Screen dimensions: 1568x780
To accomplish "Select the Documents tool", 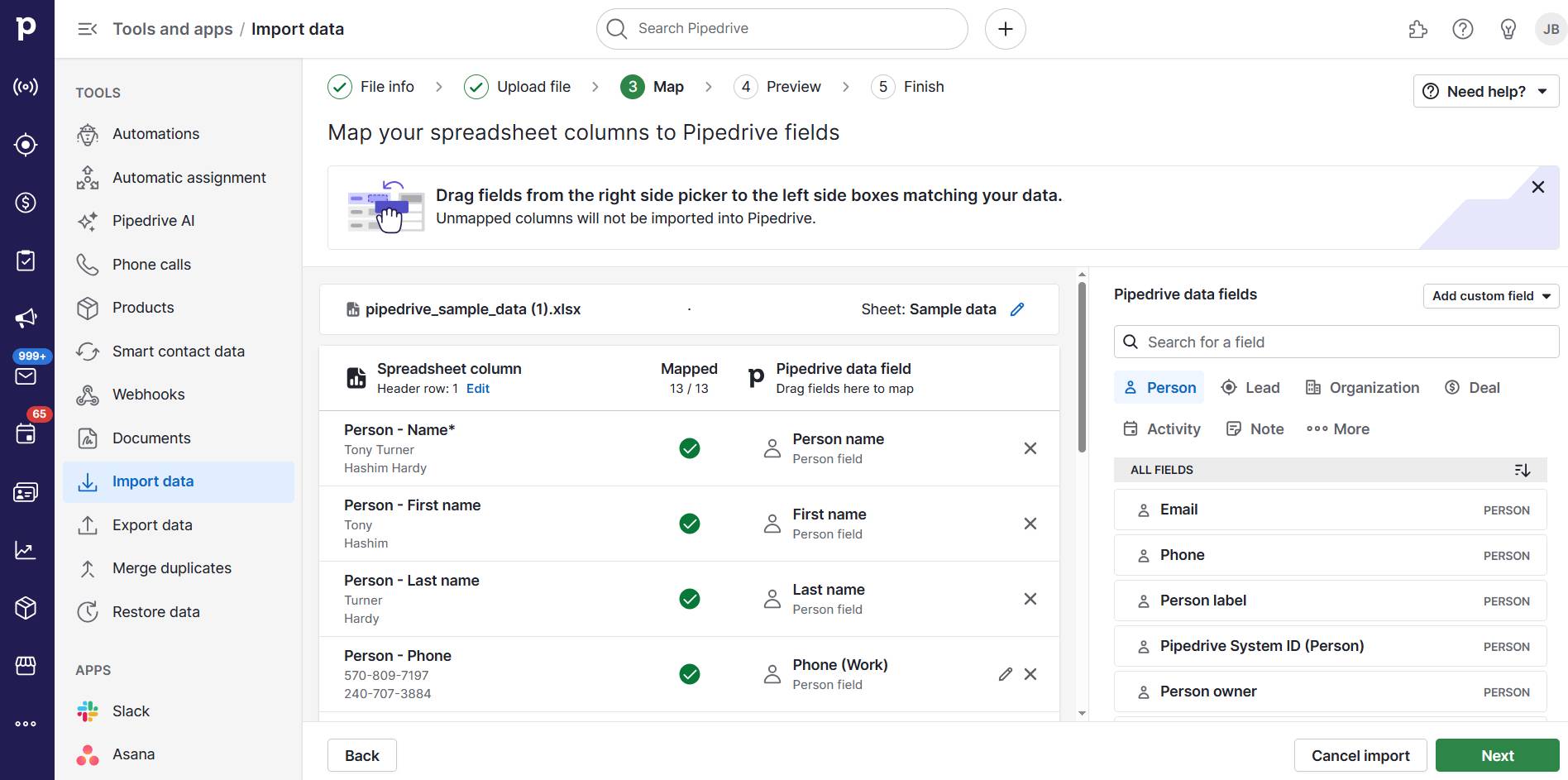I will point(152,438).
